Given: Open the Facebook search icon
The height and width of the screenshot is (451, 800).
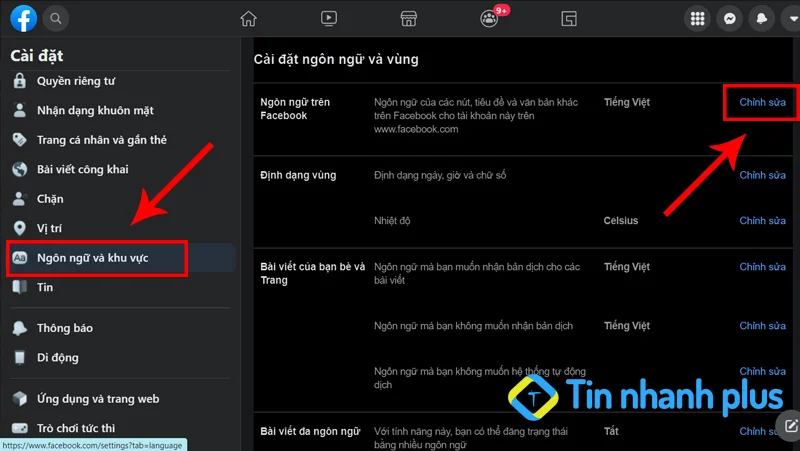Looking at the screenshot, I should point(56,18).
